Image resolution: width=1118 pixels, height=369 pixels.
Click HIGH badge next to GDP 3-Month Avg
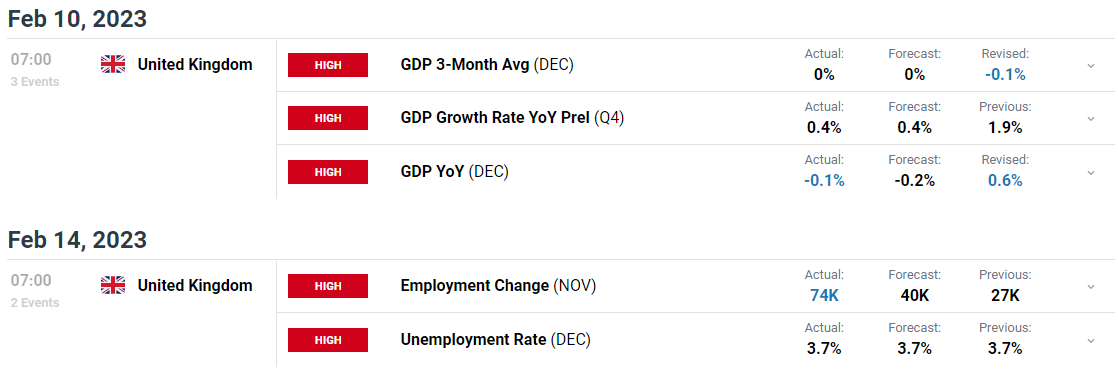[x=328, y=65]
